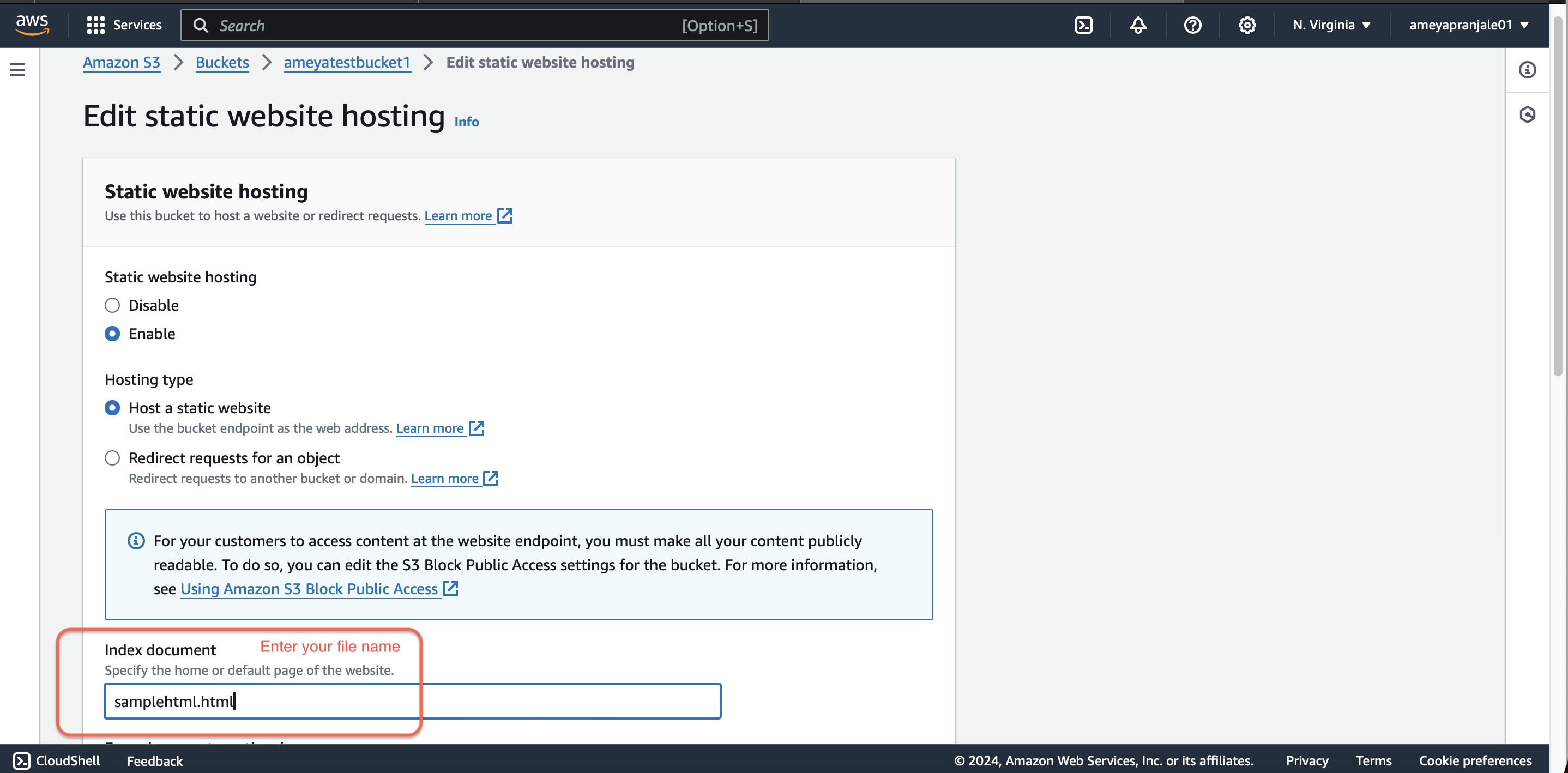Open Terms link in footer
Screen dimensions: 1568x773
point(1373,760)
